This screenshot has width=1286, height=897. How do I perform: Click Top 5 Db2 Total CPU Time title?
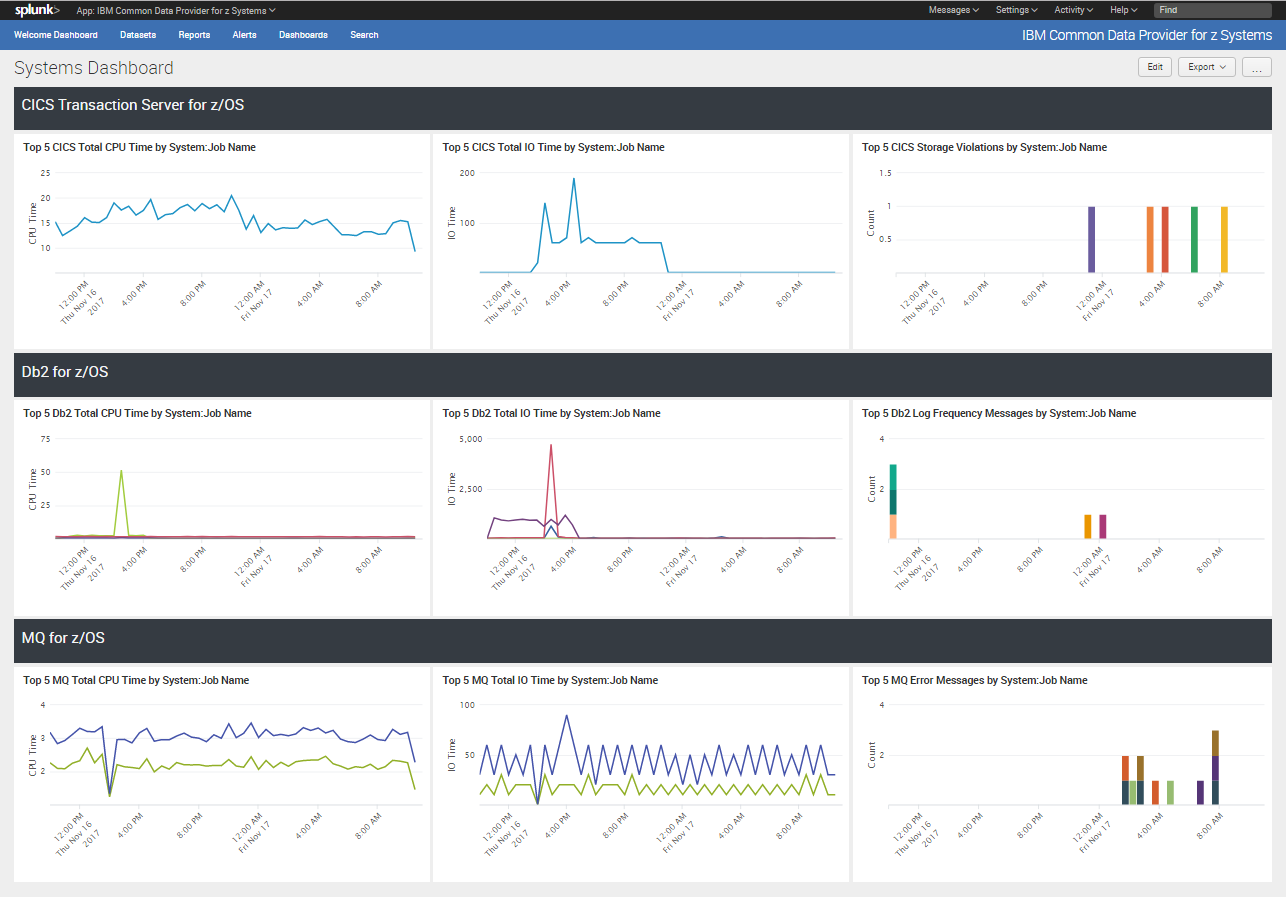(137, 413)
